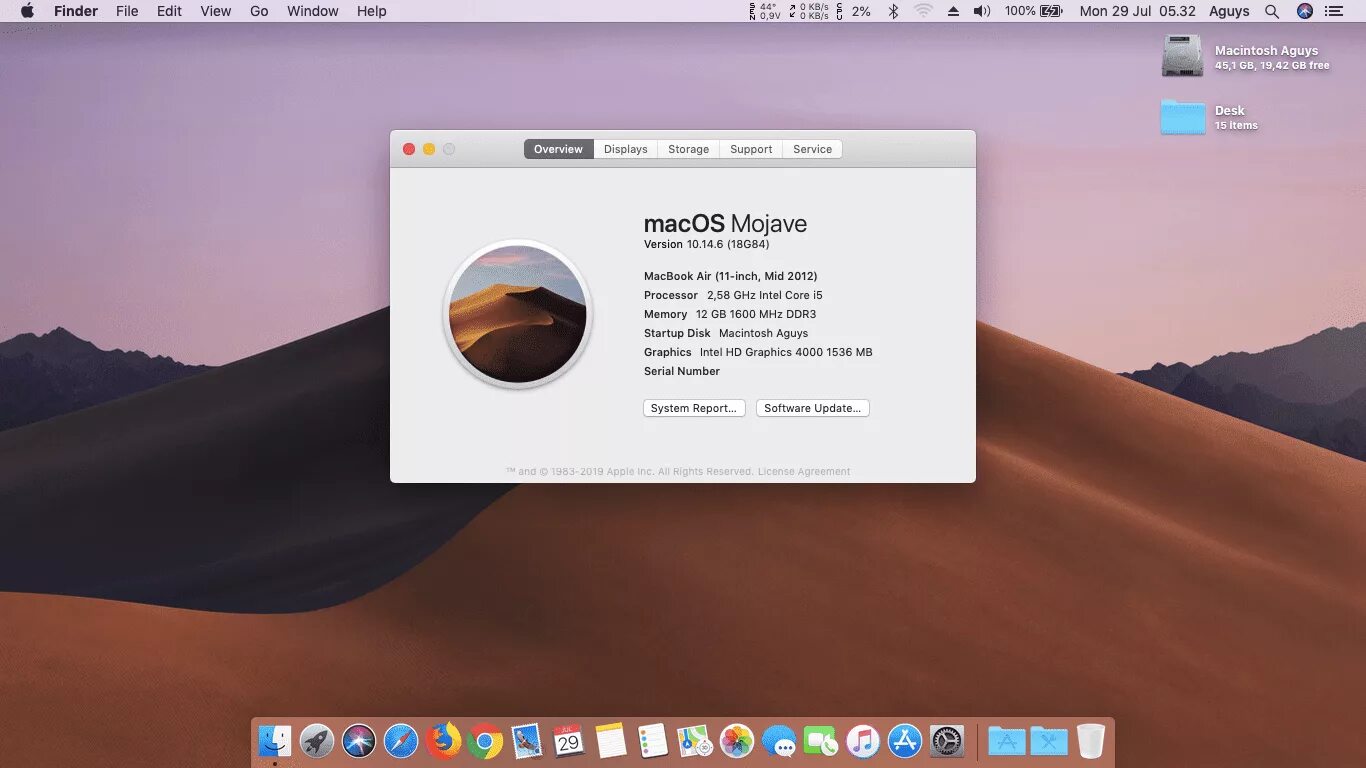Select the Overview tab
Screen dimensions: 1366x768
click(x=558, y=149)
